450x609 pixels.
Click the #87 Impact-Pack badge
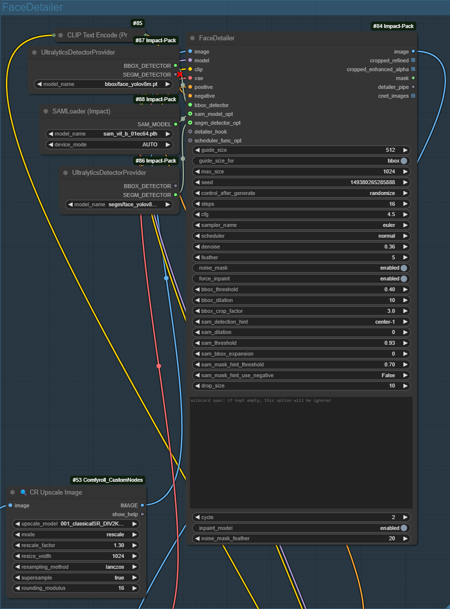(156, 40)
